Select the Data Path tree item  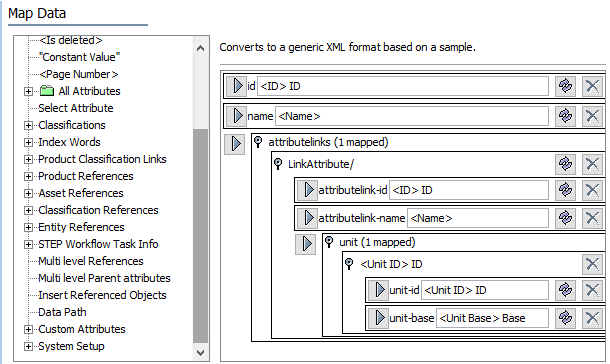tap(62, 312)
